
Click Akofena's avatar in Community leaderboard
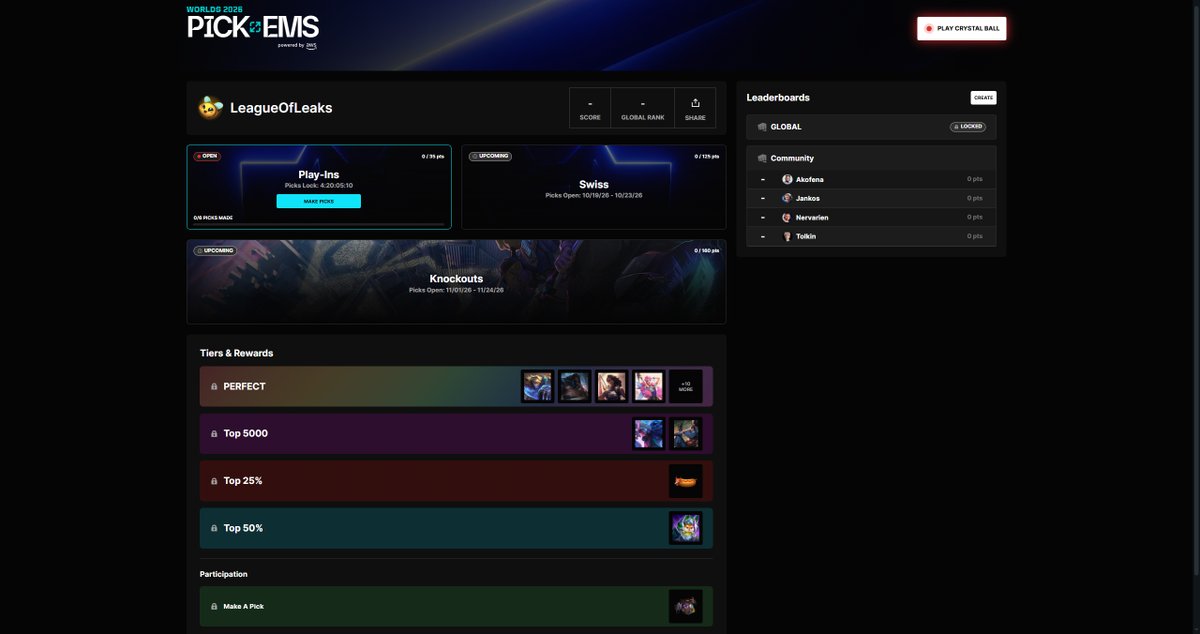[x=787, y=179]
